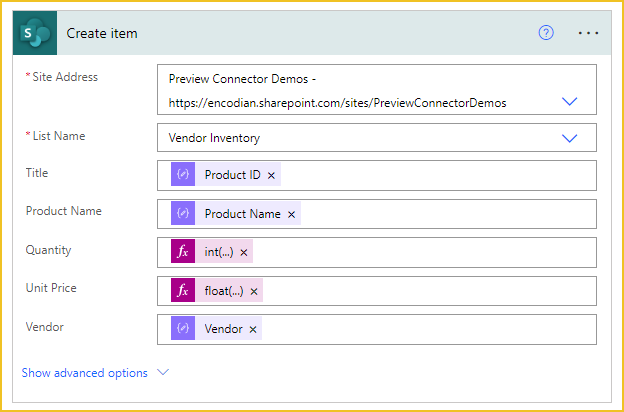This screenshot has height=412, width=624.
Task: Remove the int(...) expression from Quantity
Action: pyautogui.click(x=244, y=253)
